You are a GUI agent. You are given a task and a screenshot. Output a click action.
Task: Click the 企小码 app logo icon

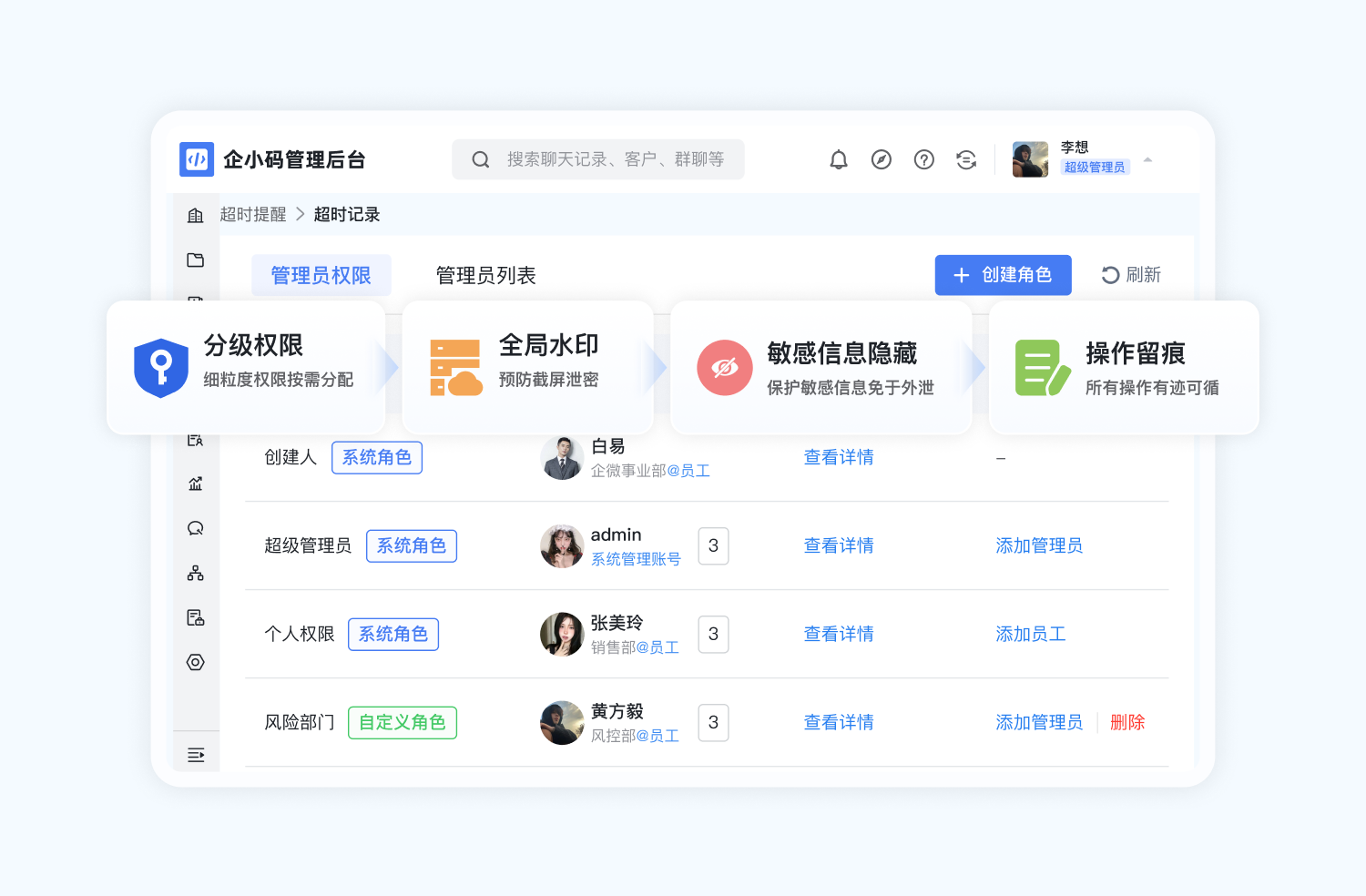196,159
